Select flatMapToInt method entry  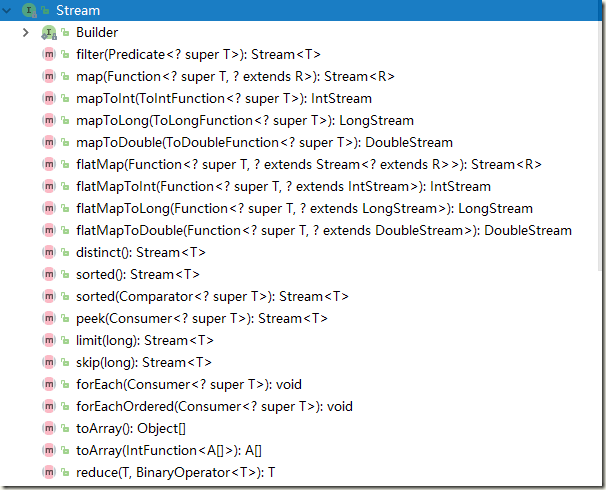tap(283, 187)
